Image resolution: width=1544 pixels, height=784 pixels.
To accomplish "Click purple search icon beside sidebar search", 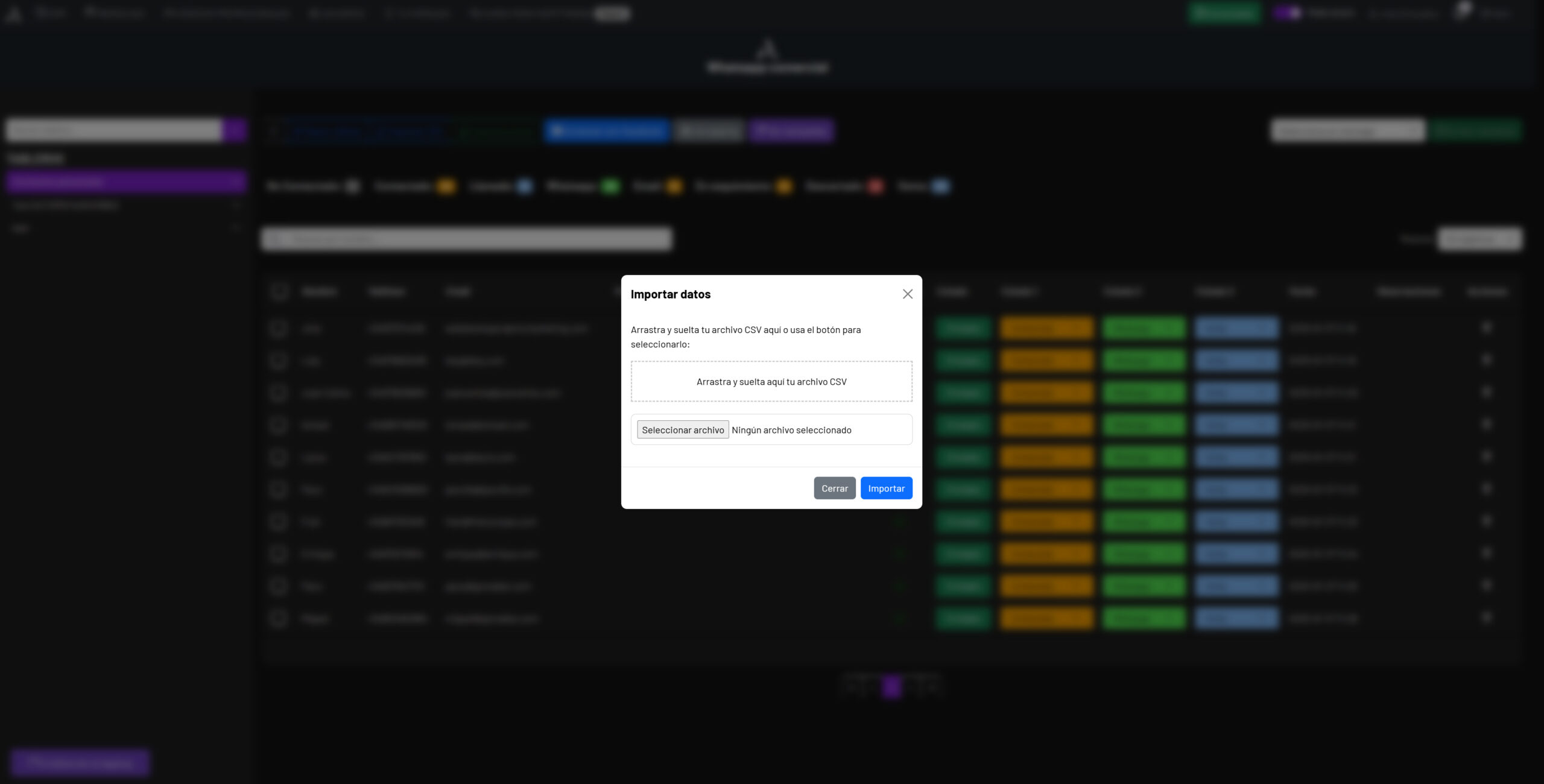I will coord(235,130).
